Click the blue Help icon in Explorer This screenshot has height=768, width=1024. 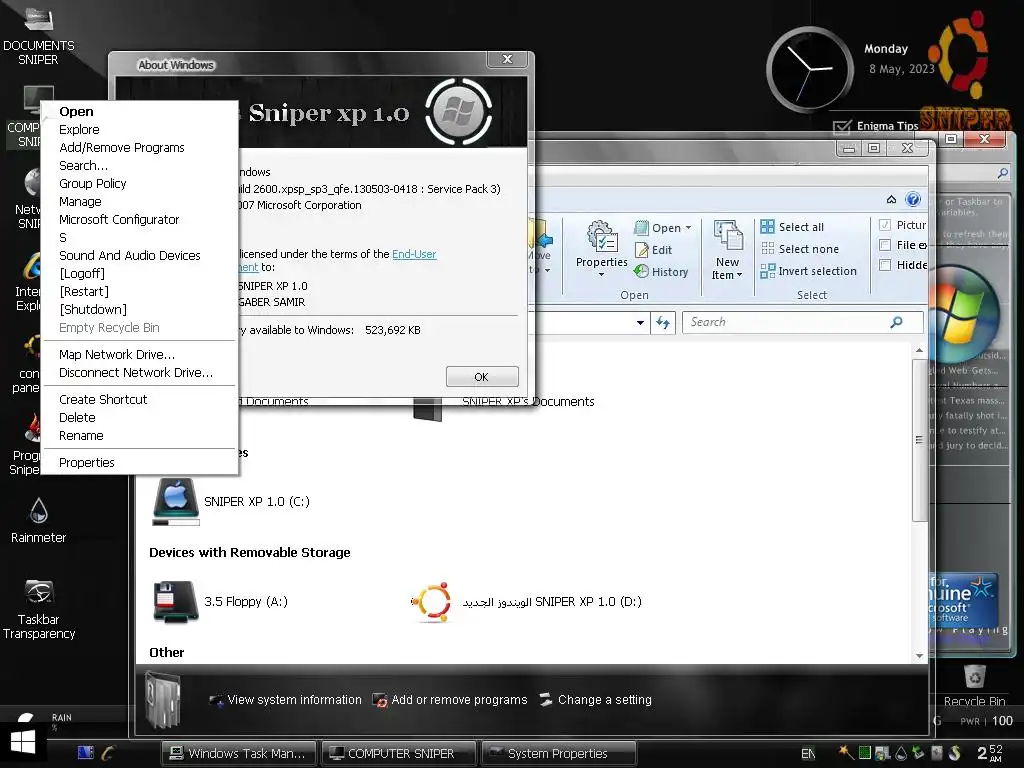(x=913, y=199)
